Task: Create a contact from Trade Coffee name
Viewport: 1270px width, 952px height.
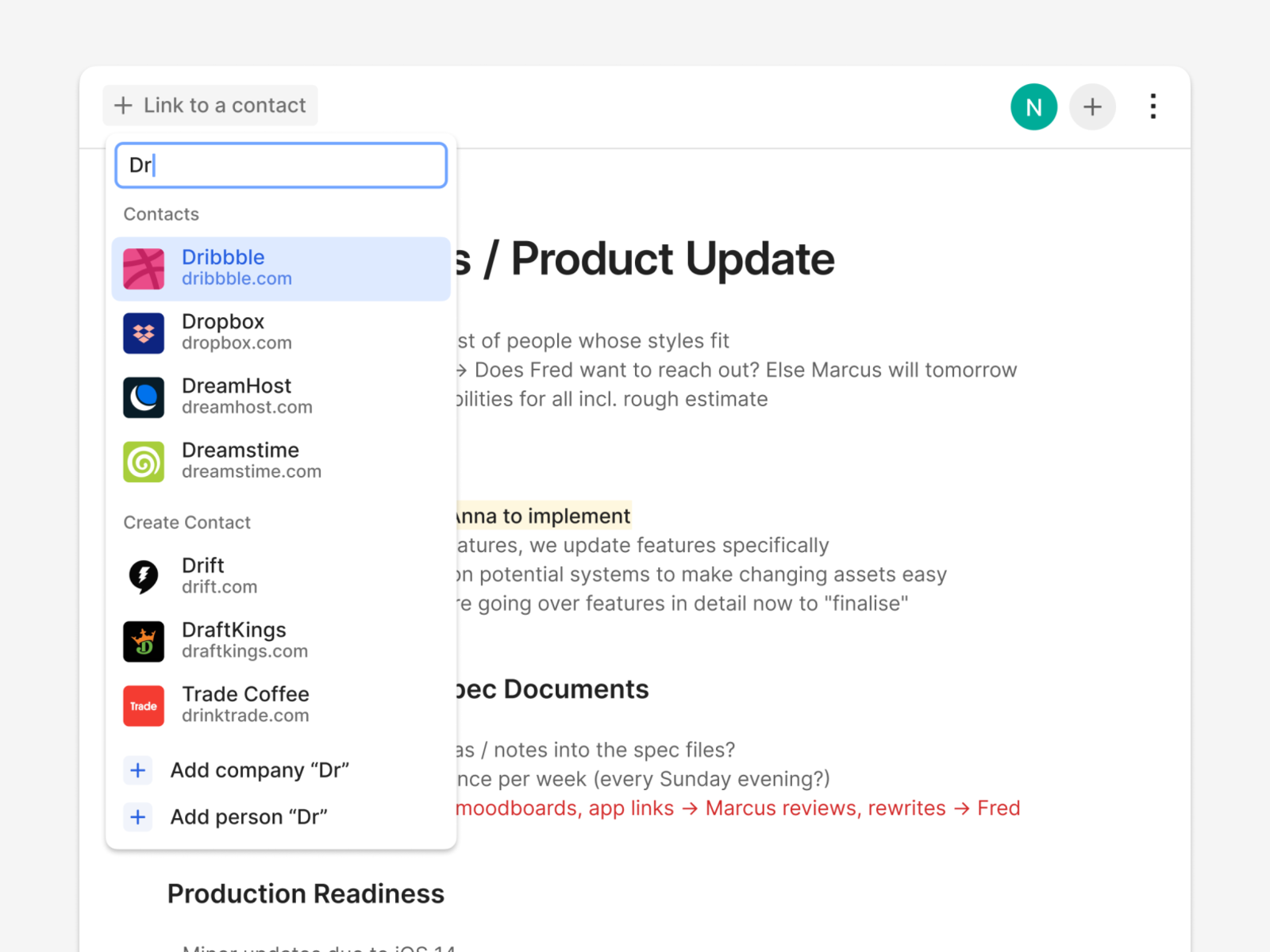Action: click(x=245, y=694)
